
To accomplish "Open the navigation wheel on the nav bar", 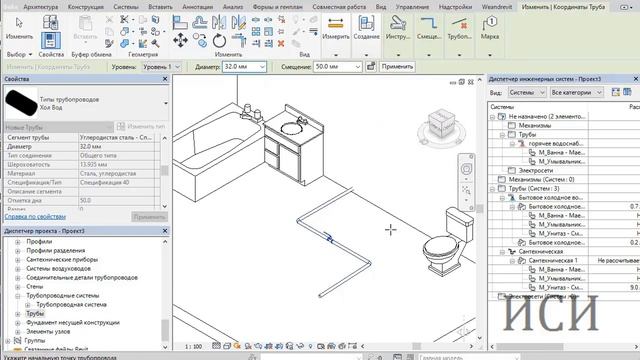I will pos(466,169).
